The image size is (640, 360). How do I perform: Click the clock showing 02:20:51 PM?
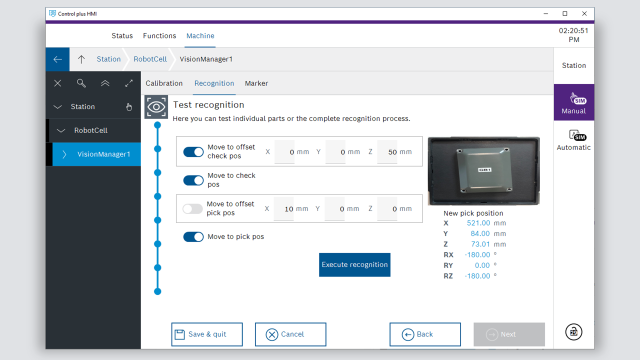click(573, 35)
